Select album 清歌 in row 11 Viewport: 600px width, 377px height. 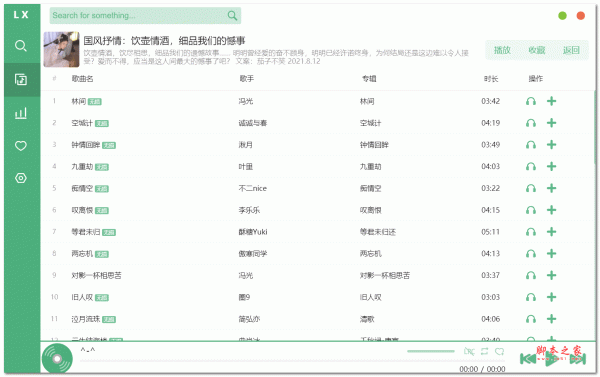click(367, 320)
